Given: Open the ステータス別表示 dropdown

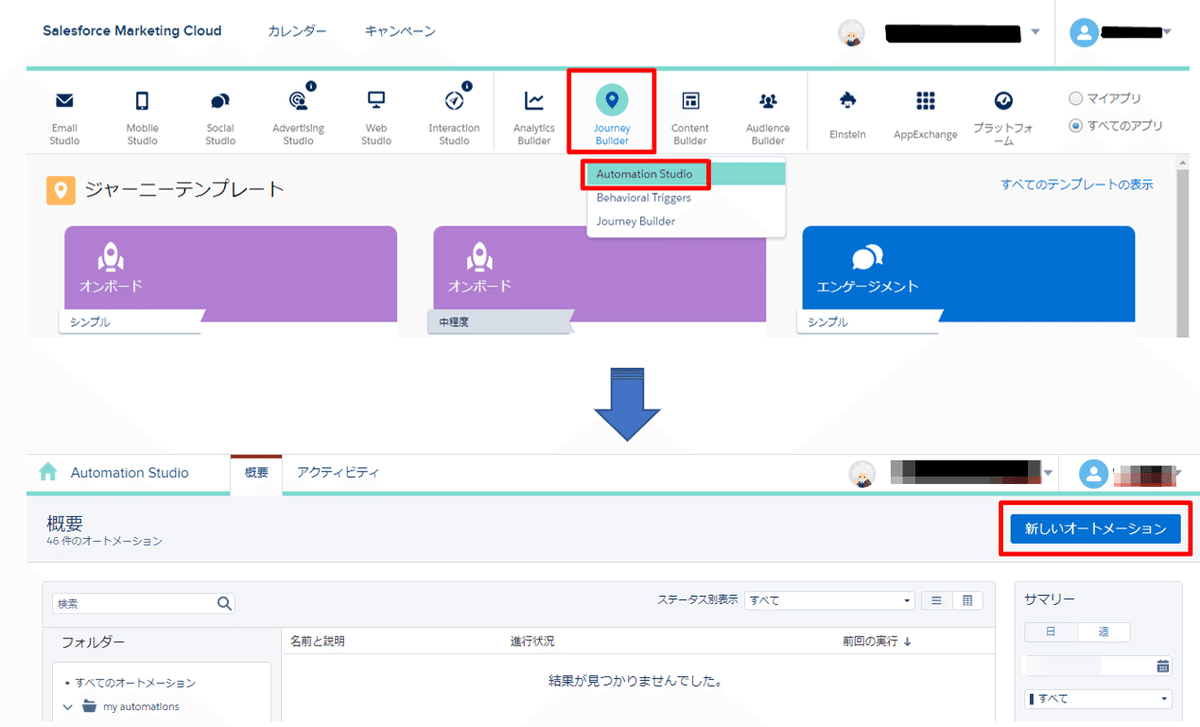Looking at the screenshot, I should click(x=830, y=601).
